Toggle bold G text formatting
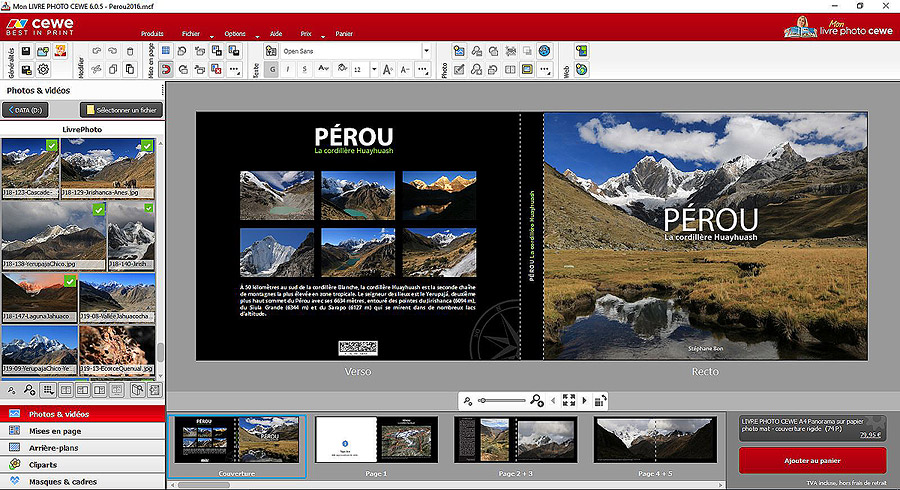This screenshot has width=900, height=490. click(272, 69)
